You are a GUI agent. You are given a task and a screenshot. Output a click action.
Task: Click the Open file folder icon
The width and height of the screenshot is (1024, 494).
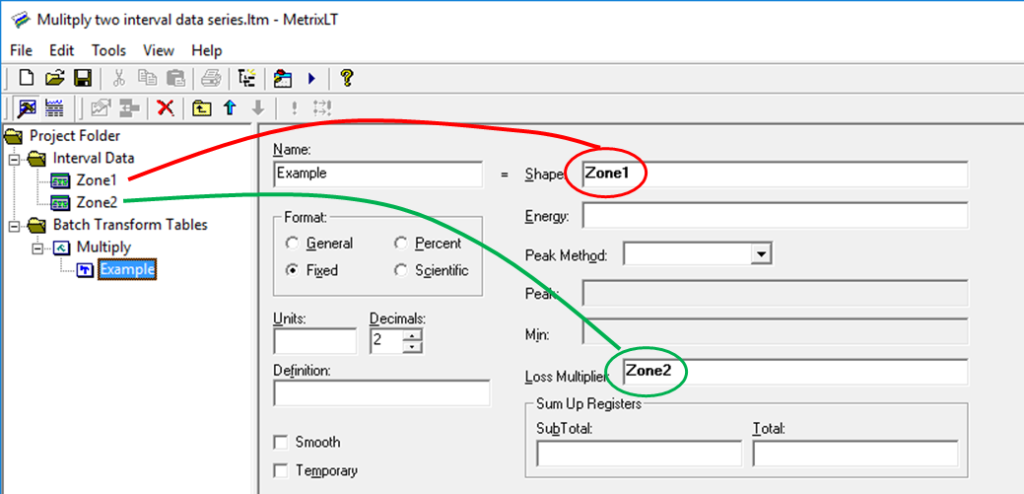[x=55, y=78]
